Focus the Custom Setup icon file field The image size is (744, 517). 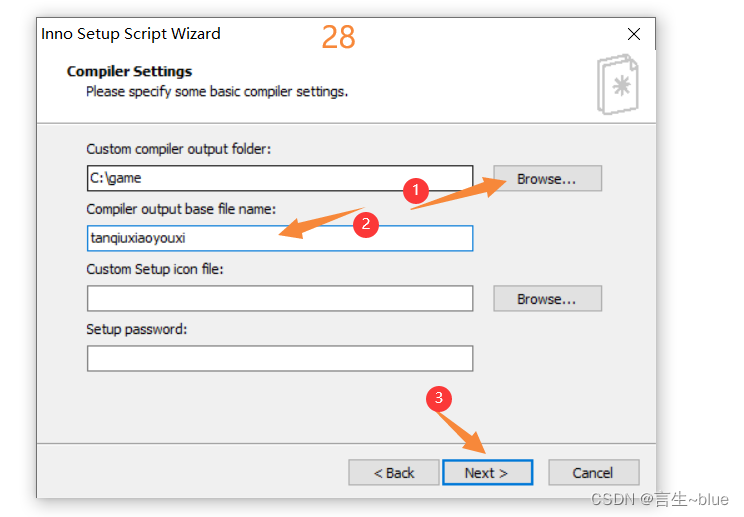tap(280, 298)
